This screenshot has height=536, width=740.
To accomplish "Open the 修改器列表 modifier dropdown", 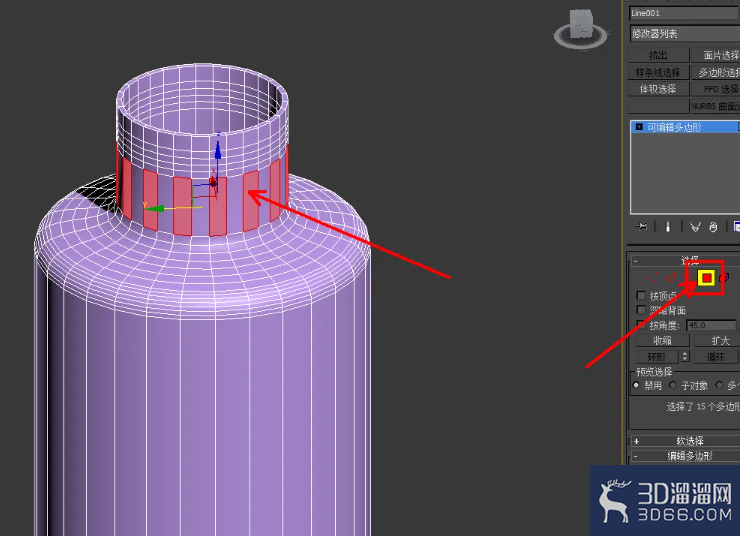I will pyautogui.click(x=685, y=34).
